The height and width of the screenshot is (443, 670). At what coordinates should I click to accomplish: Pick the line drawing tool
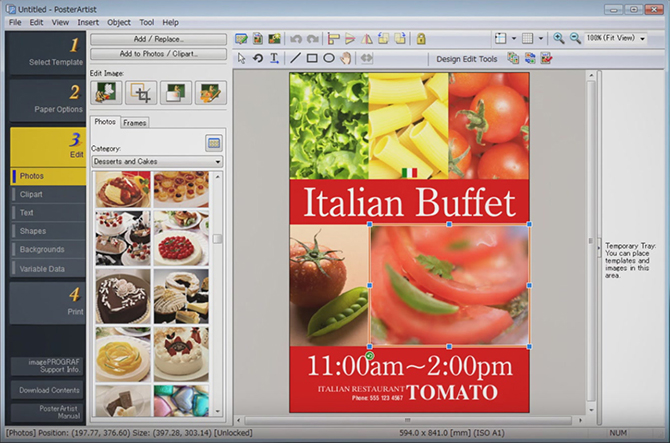[295, 58]
